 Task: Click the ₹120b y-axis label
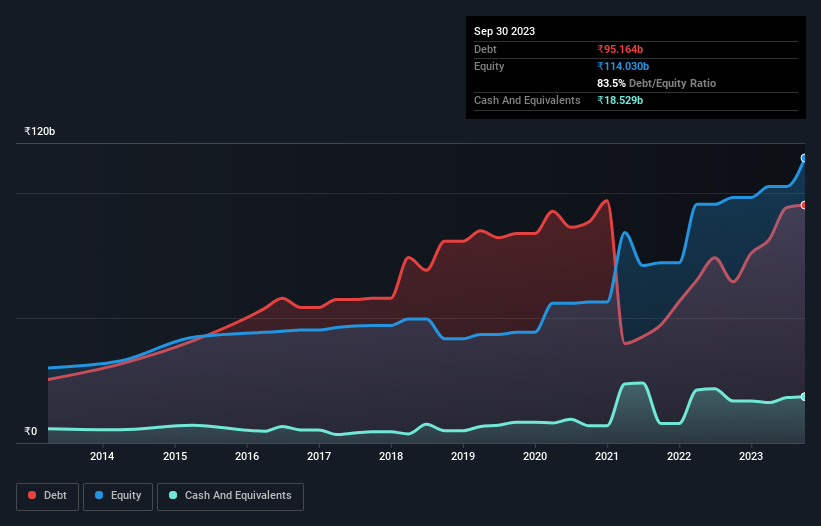point(40,131)
